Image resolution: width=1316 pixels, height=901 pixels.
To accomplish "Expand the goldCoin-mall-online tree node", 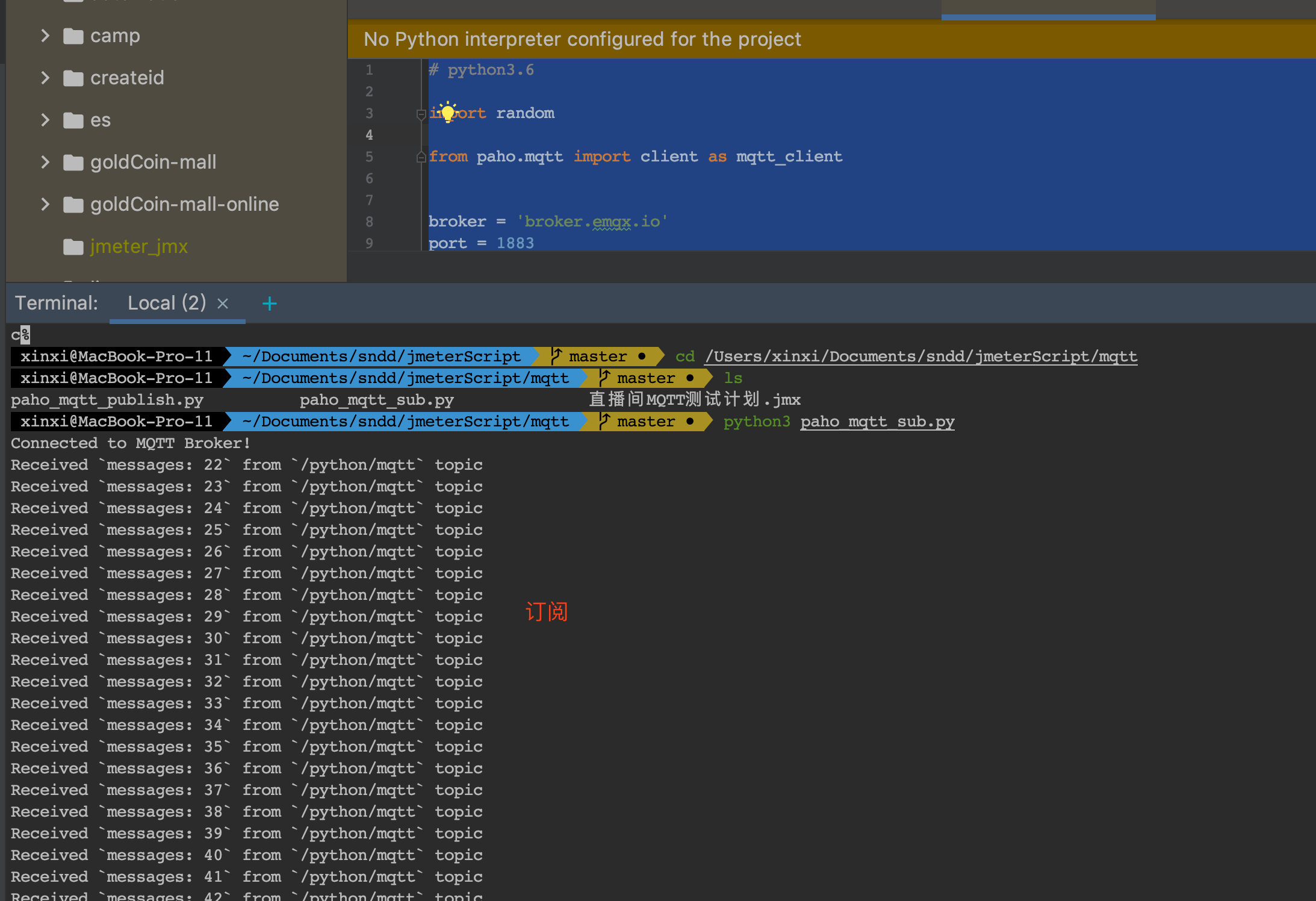I will tap(45, 204).
